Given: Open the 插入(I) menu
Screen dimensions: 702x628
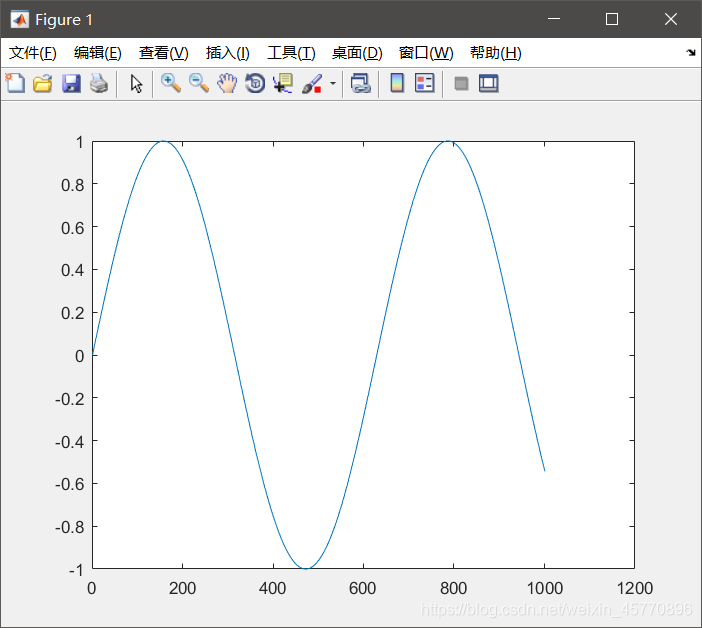Looking at the screenshot, I should (x=227, y=53).
